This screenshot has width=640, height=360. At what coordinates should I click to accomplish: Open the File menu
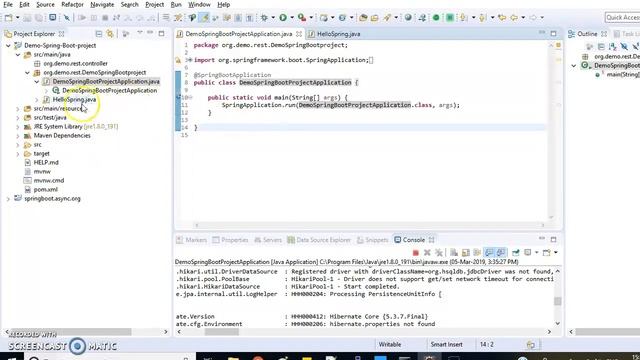pos(8,4)
